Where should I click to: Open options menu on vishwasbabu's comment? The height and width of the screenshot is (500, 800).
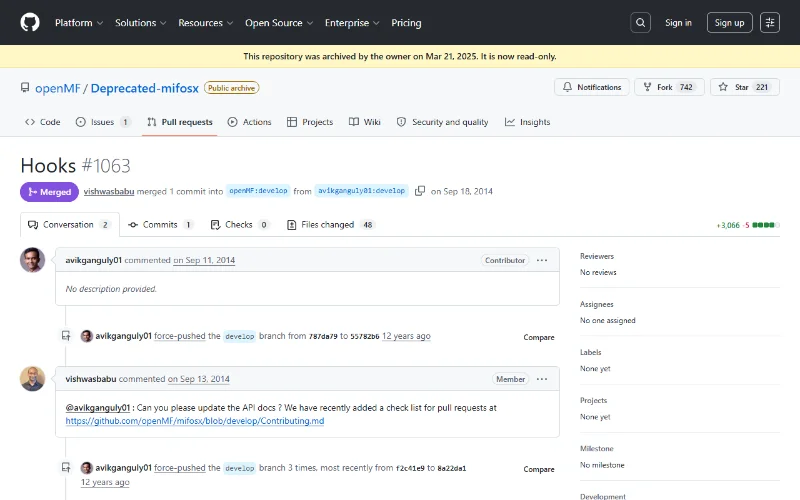coord(542,379)
